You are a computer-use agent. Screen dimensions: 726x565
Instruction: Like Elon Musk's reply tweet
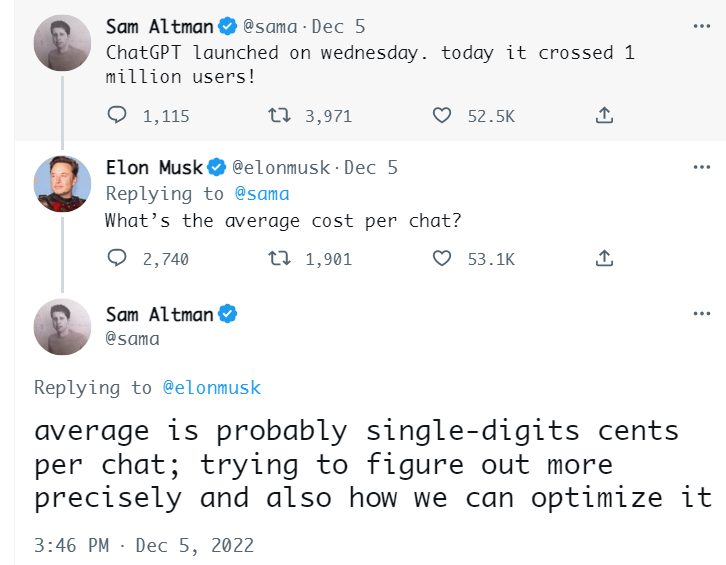[442, 259]
